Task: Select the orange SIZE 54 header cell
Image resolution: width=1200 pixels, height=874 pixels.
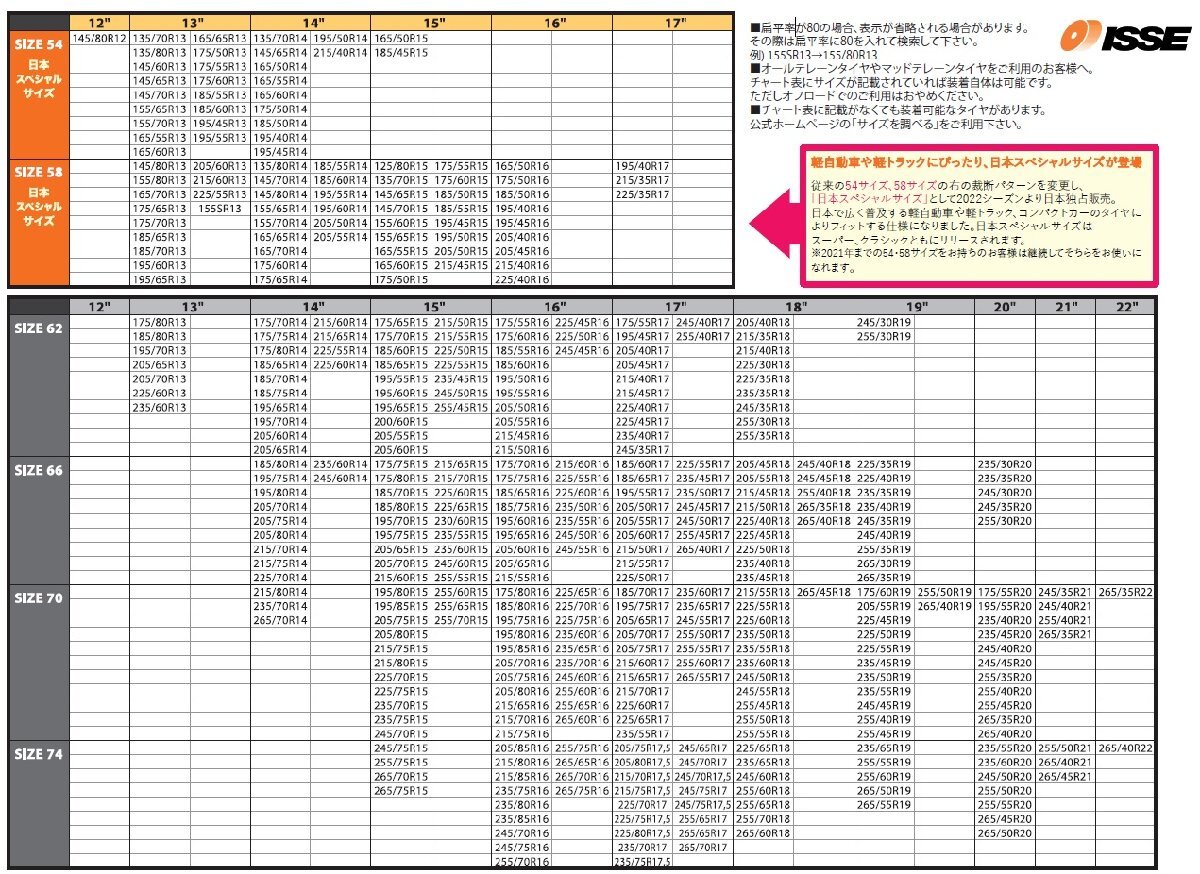Action: pyautogui.click(x=40, y=46)
